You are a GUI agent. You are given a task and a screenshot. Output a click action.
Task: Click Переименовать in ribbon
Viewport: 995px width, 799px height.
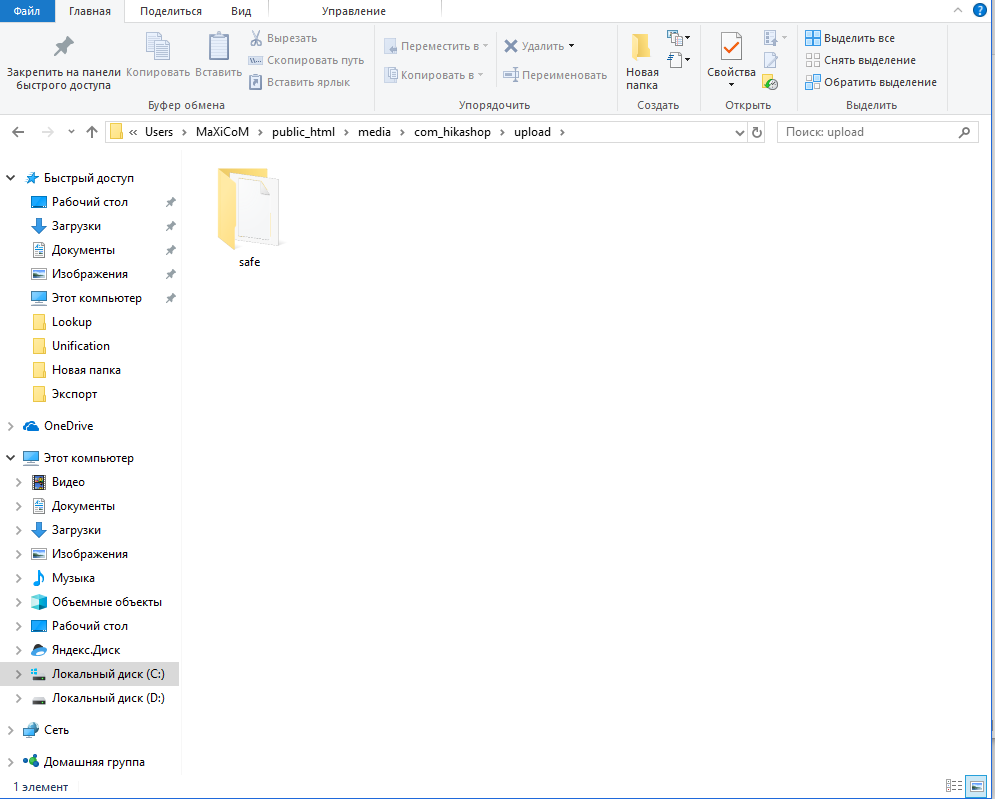555,75
